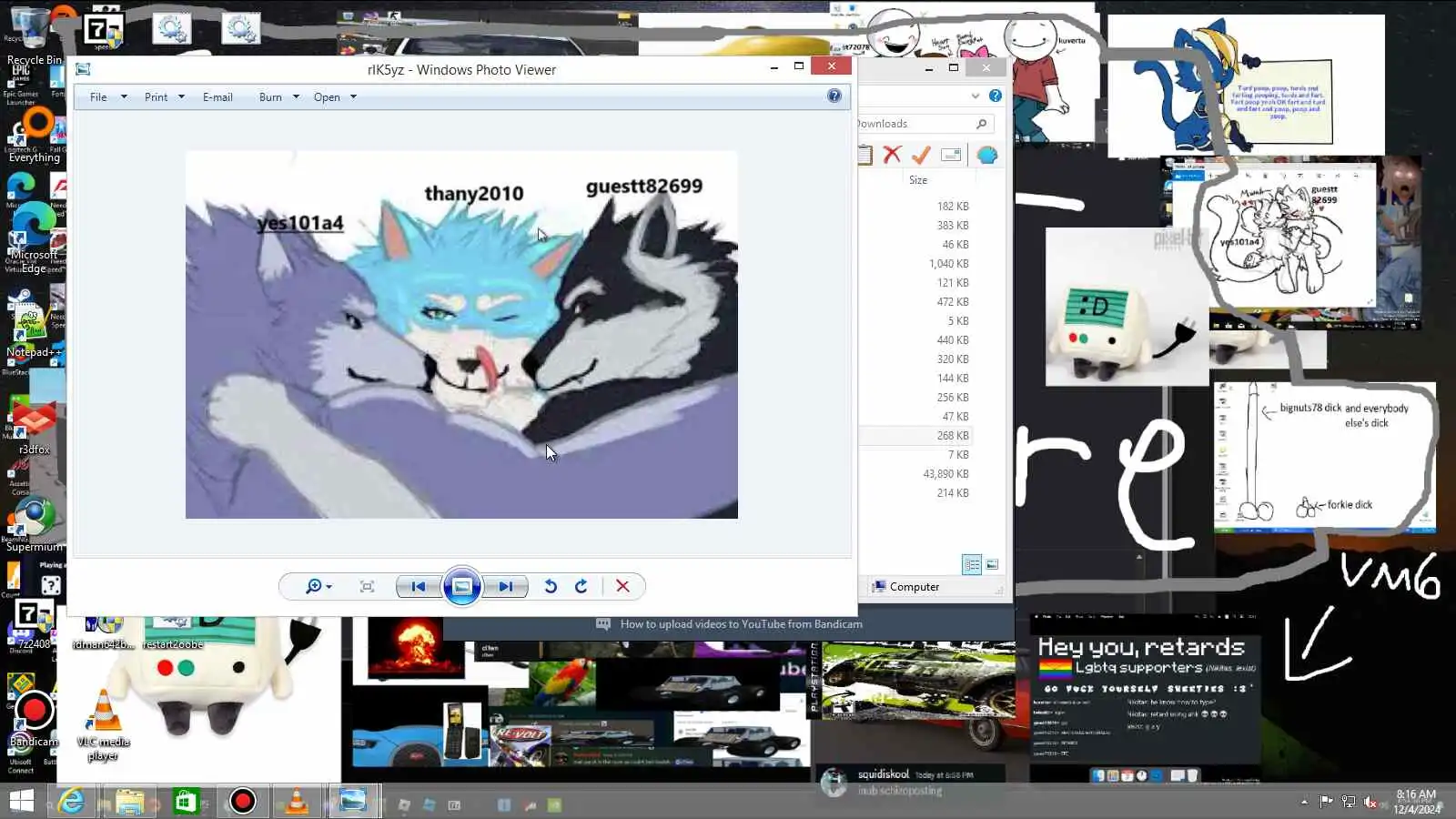This screenshot has height=819, width=1456.
Task: Show hidden tray icons arrow
Action: (1304, 802)
